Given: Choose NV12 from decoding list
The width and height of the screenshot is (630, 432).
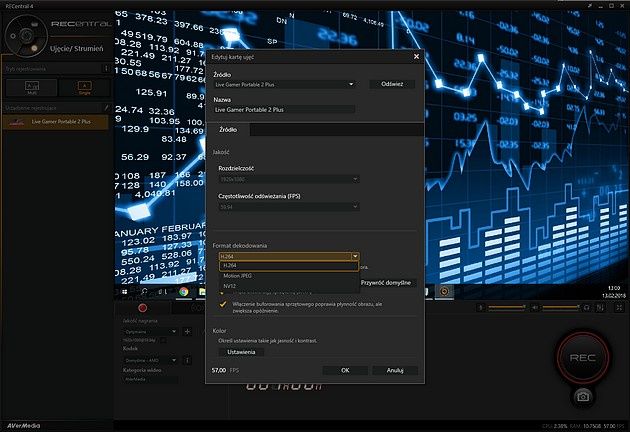Looking at the screenshot, I should point(289,286).
